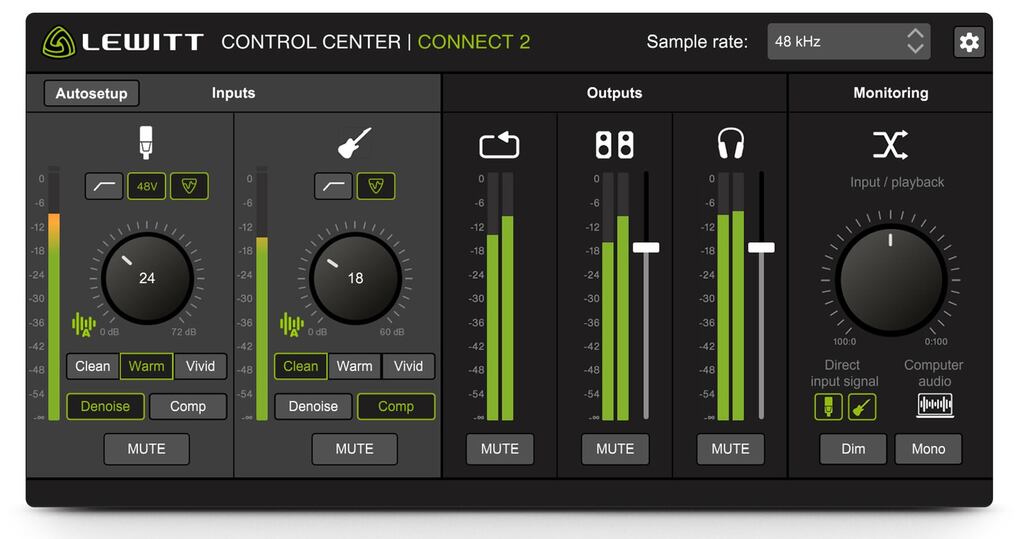Toggle Denoise on microphone input
Viewport: 1024px width, 539px height.
click(105, 406)
